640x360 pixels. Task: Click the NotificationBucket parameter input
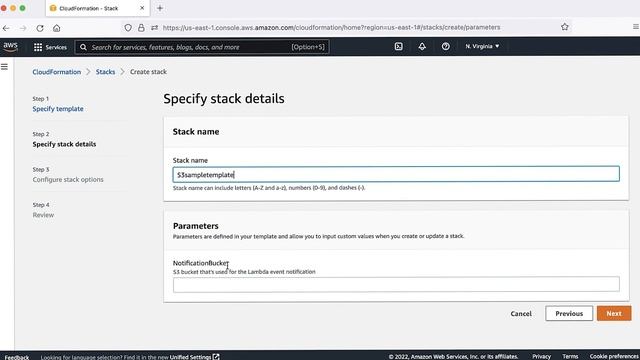click(x=396, y=284)
